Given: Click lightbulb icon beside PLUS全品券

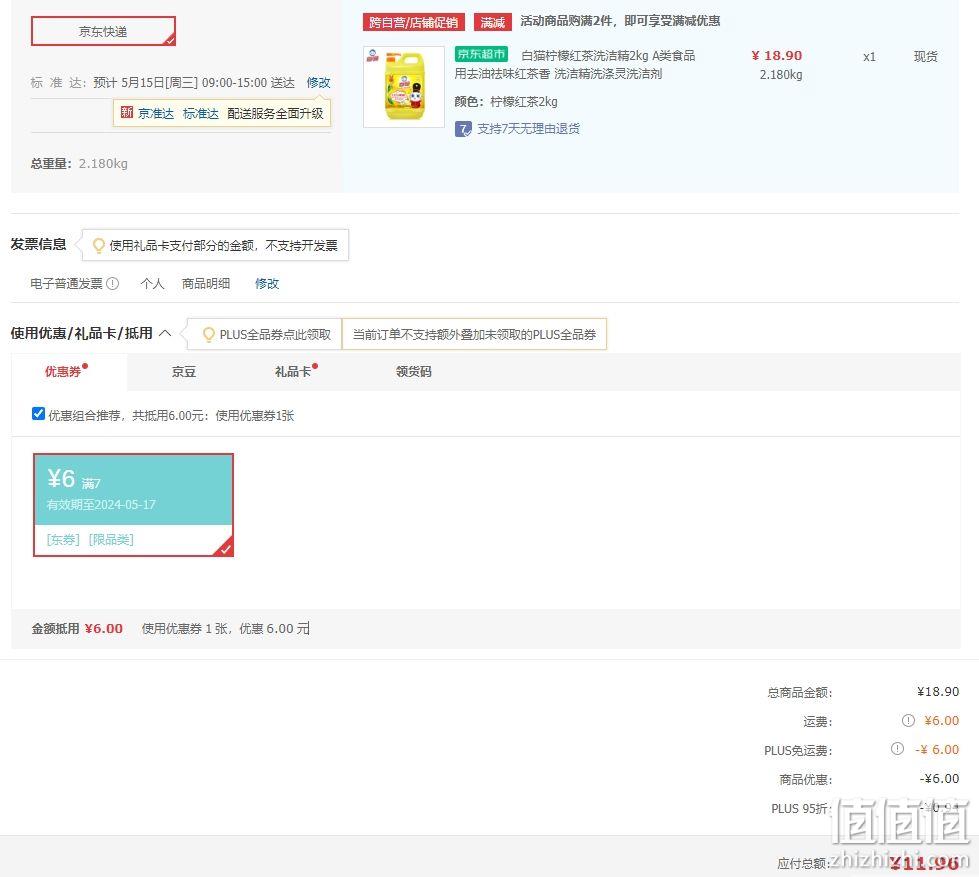Looking at the screenshot, I should point(209,335).
